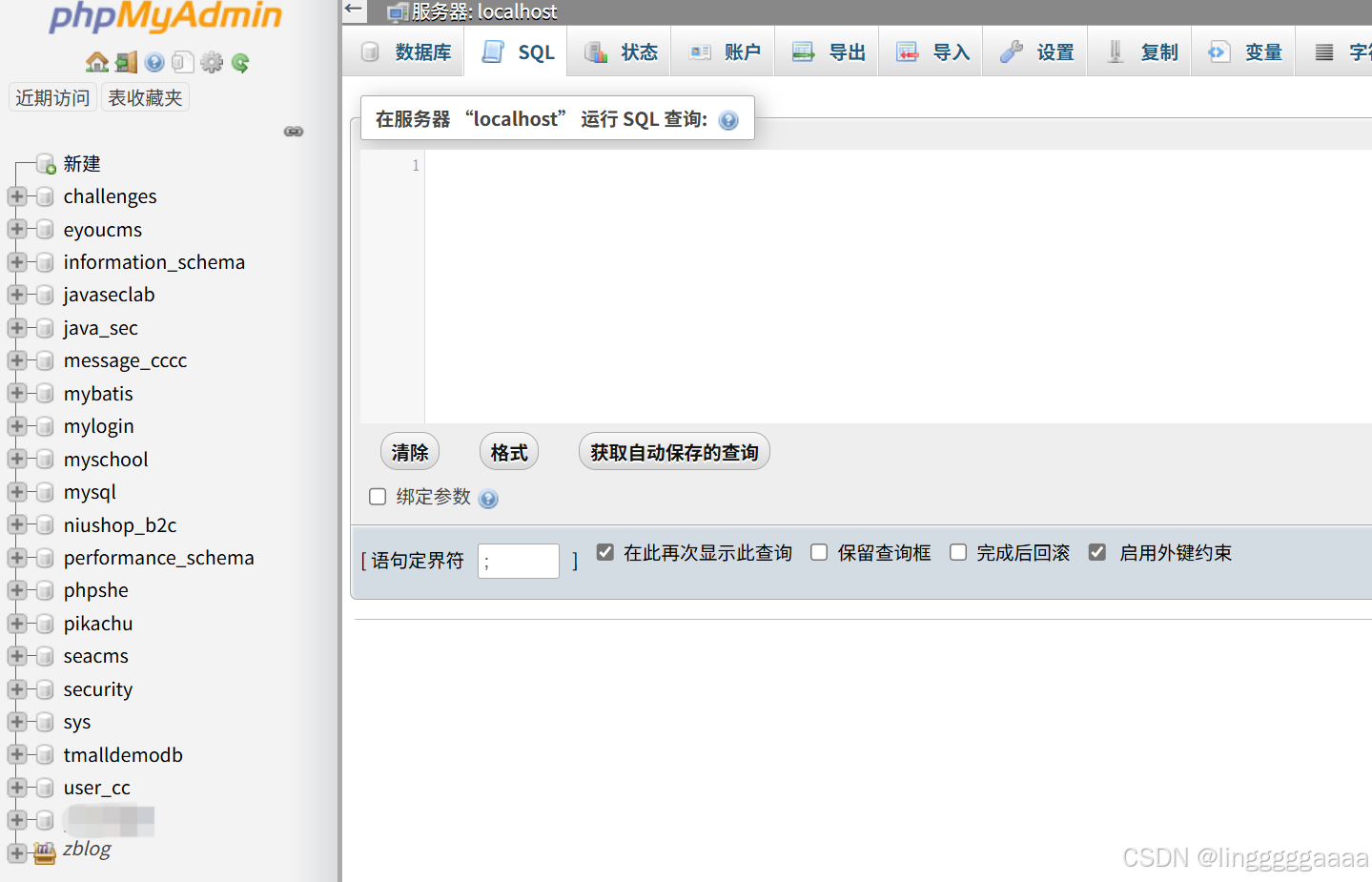The image size is (1372, 882).
Task: Expand the niushop_b2c database node
Action: pos(16,524)
